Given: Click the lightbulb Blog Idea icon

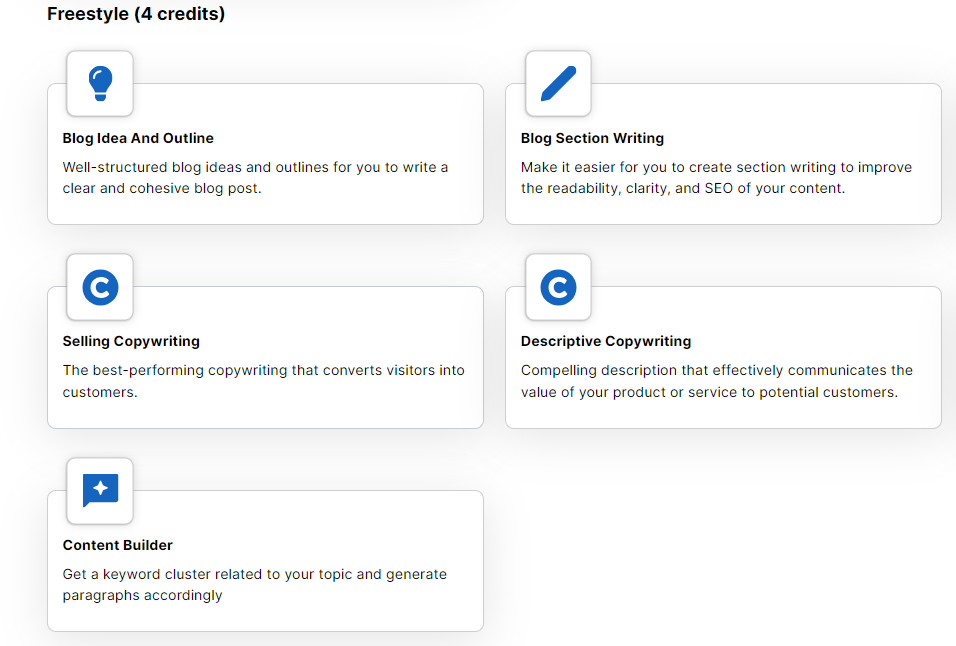Looking at the screenshot, I should point(100,83).
